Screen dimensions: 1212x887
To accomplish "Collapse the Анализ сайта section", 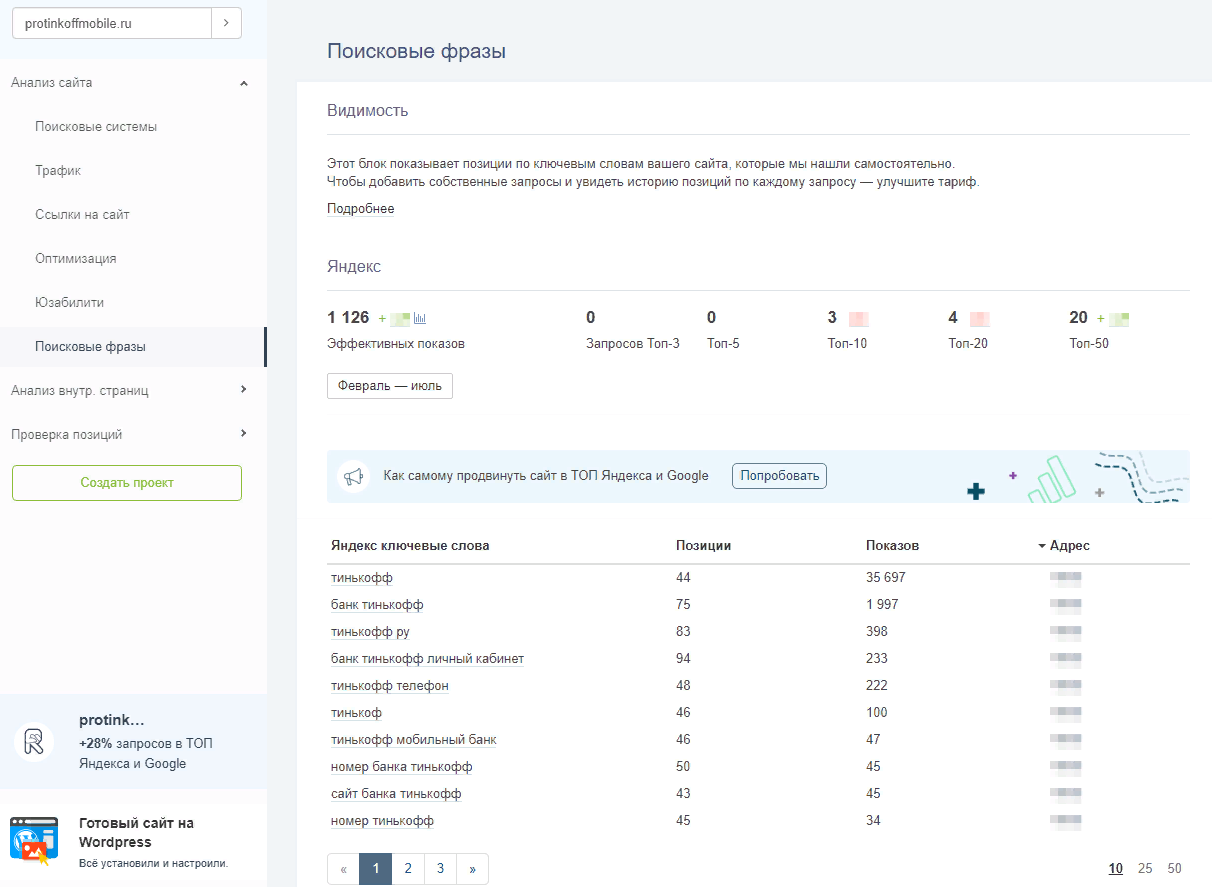I will (x=244, y=83).
